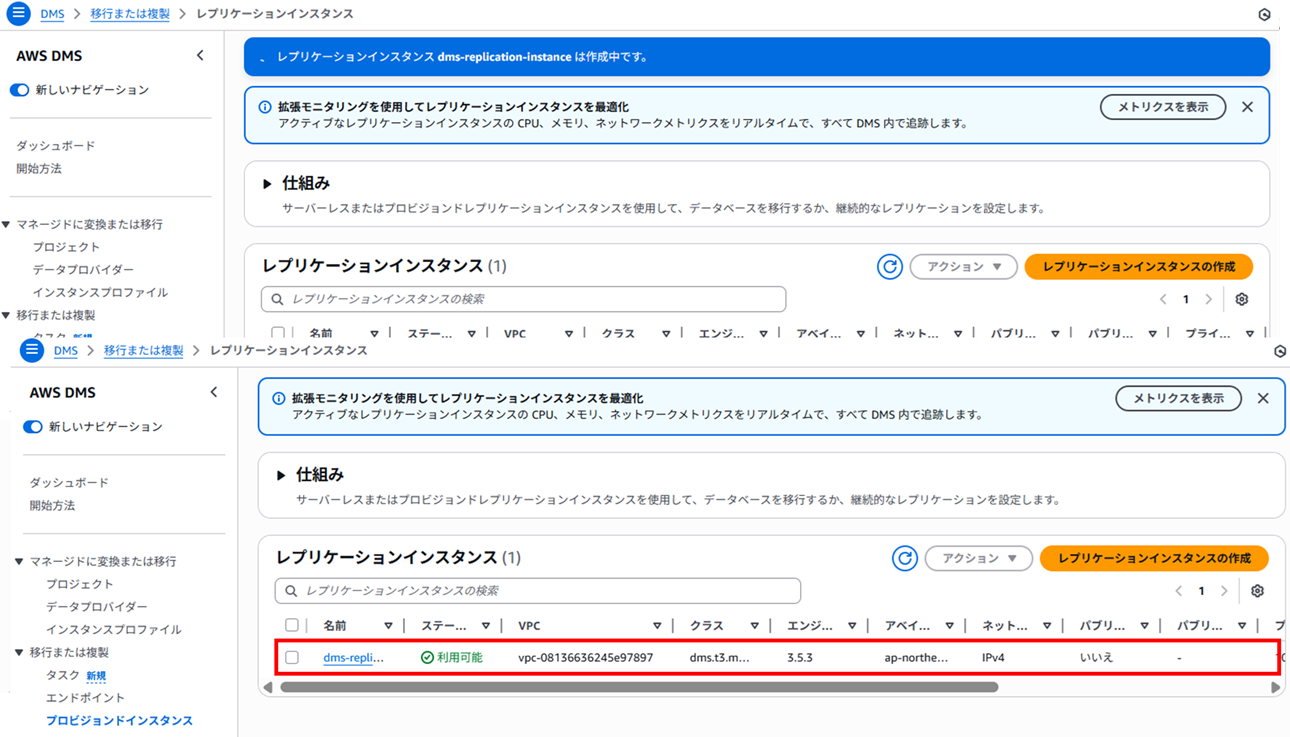Image resolution: width=1290 pixels, height=737 pixels.
Task: Open table preferences gear in the lower screenshot
Action: 1257,591
